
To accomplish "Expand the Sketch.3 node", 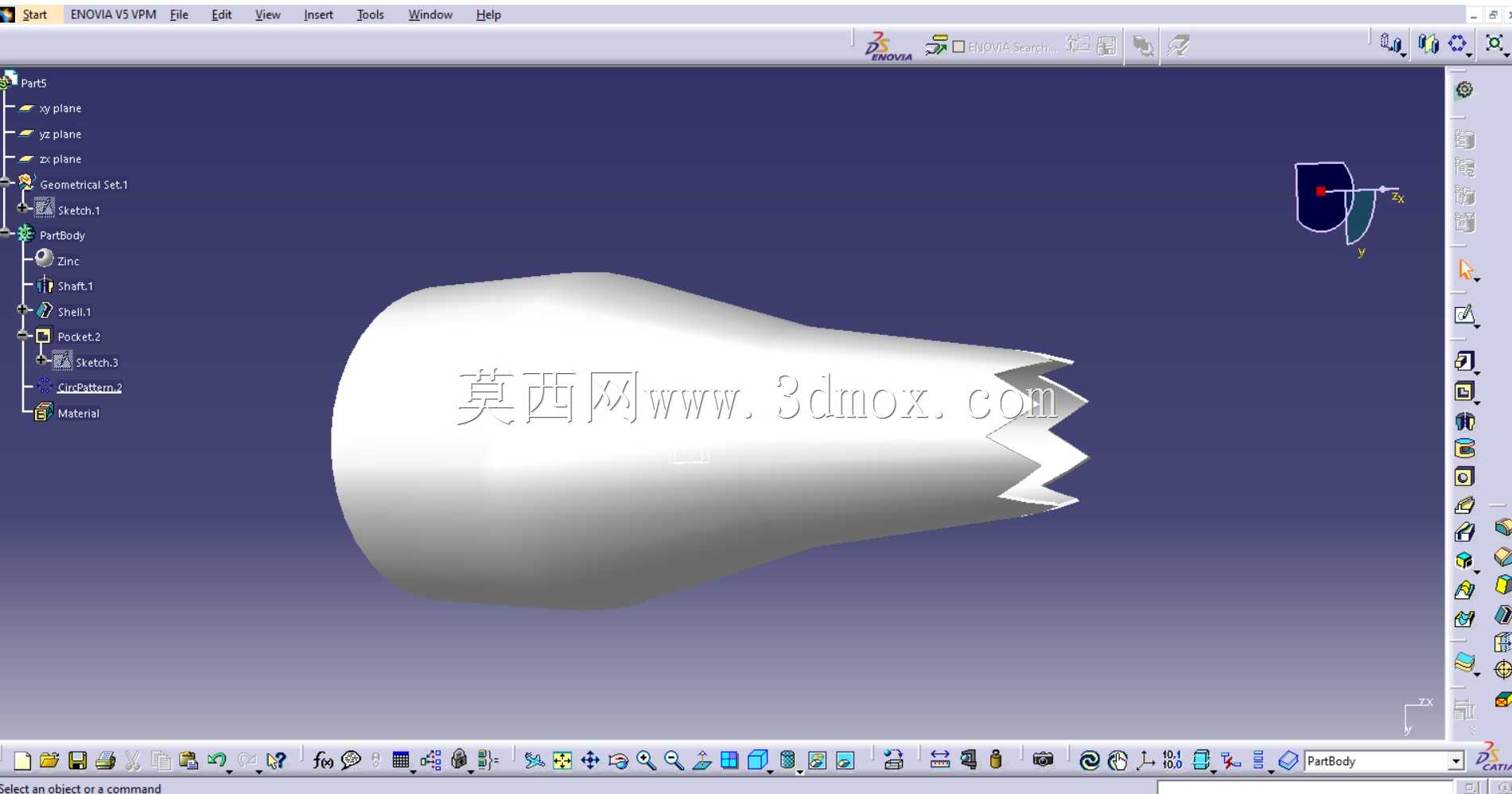I will coord(41,360).
